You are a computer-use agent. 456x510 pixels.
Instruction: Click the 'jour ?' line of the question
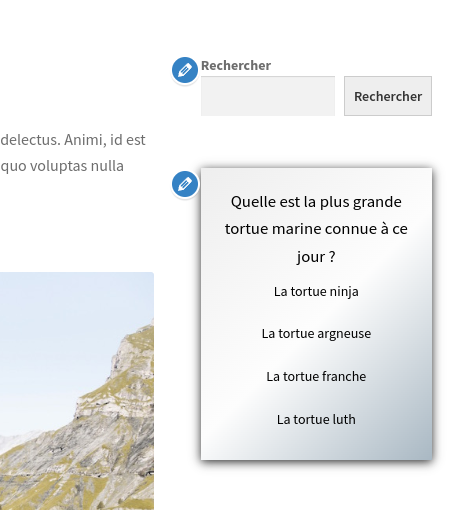316,257
